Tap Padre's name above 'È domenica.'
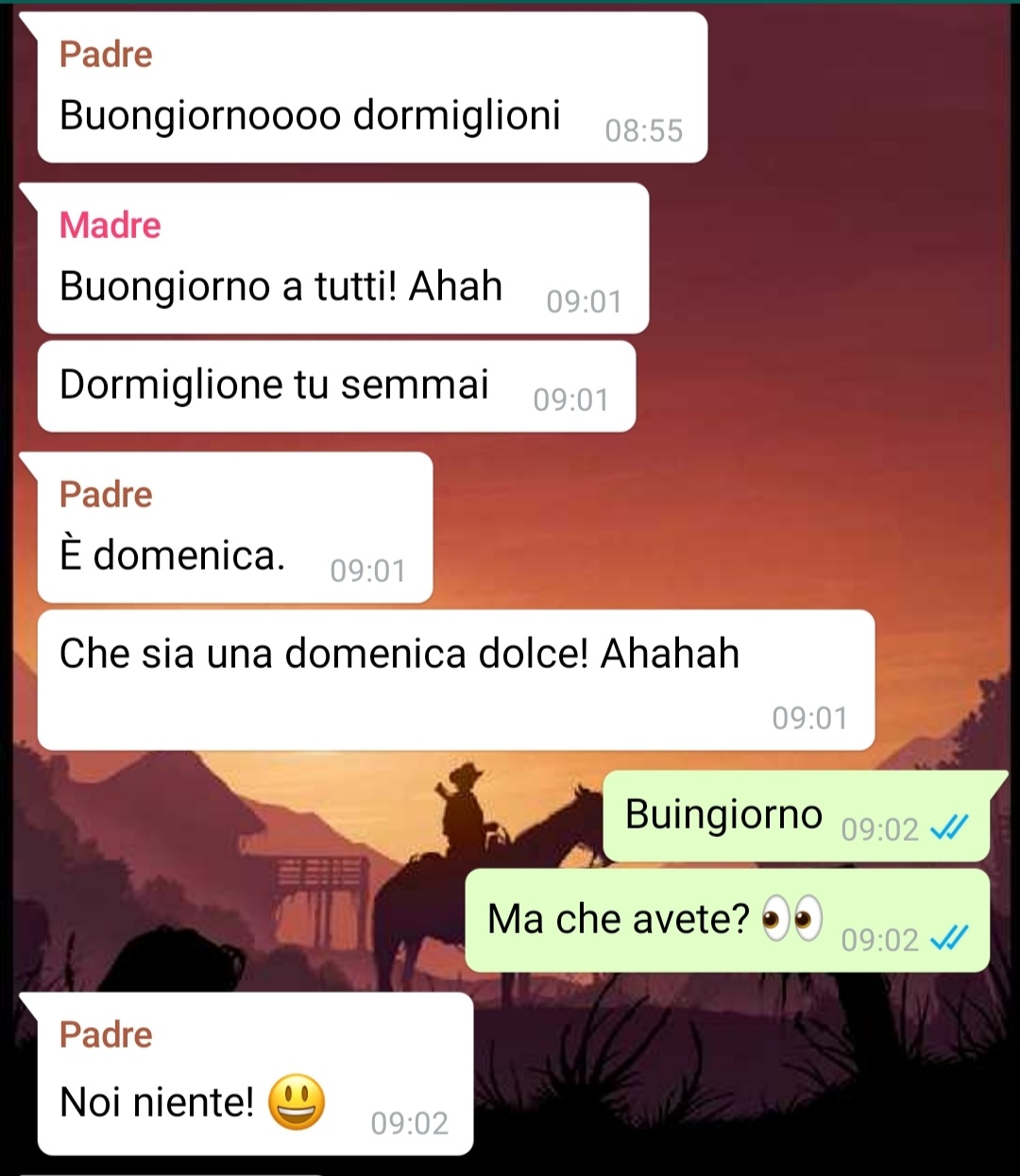This screenshot has height=1176, width=1020. [x=106, y=494]
